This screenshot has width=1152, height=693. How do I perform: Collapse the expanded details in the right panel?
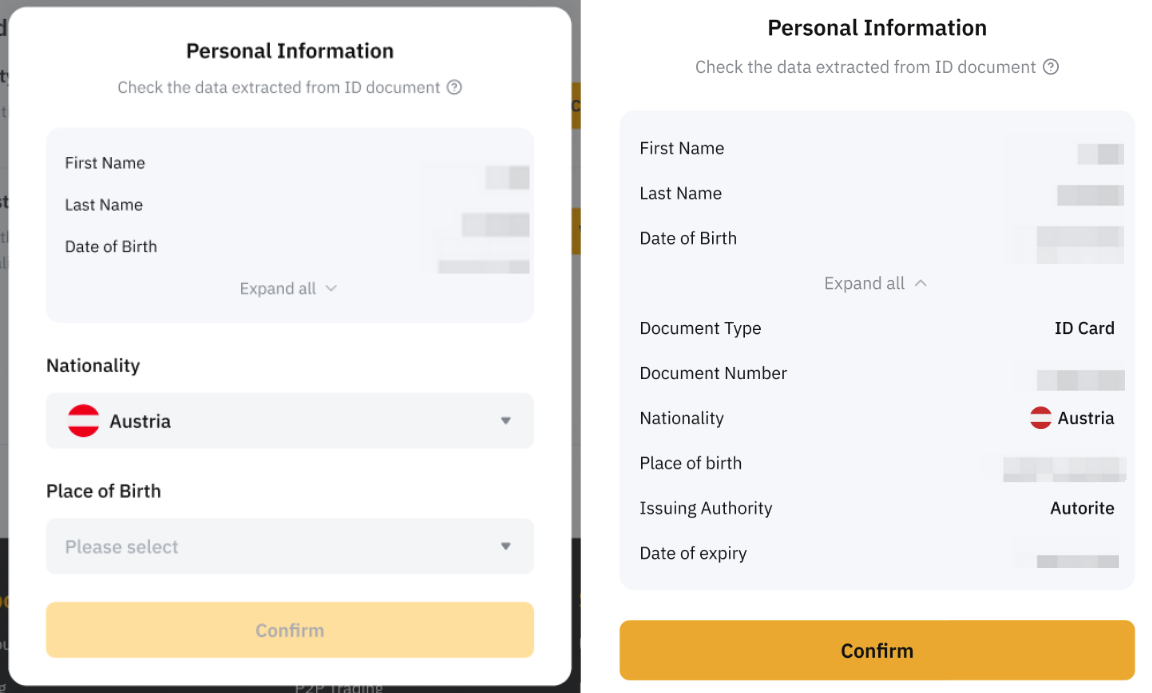coord(875,283)
